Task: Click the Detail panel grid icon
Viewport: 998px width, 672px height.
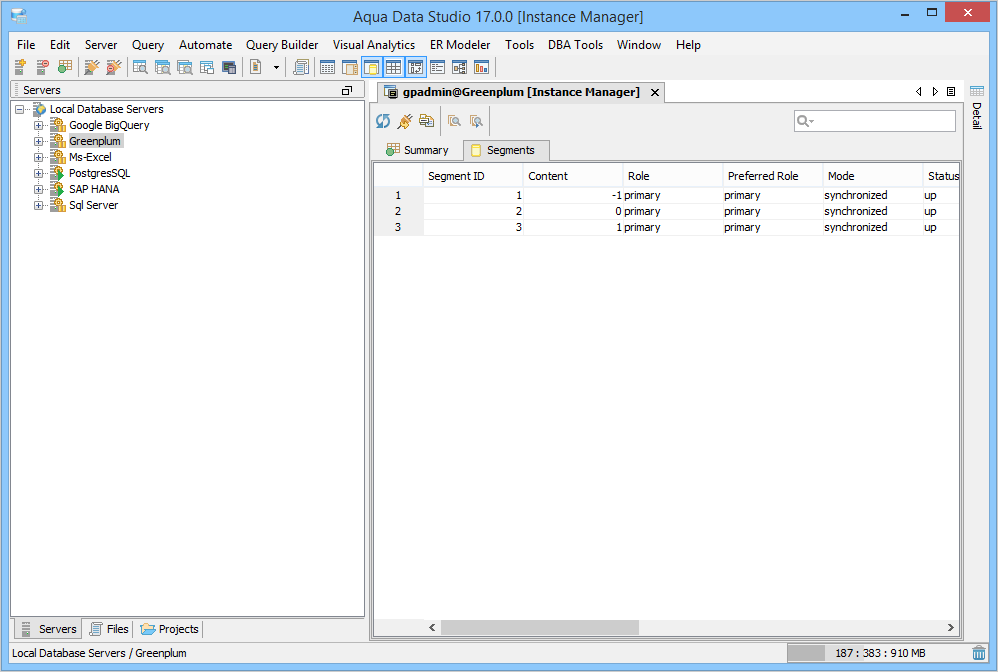Action: 977,91
